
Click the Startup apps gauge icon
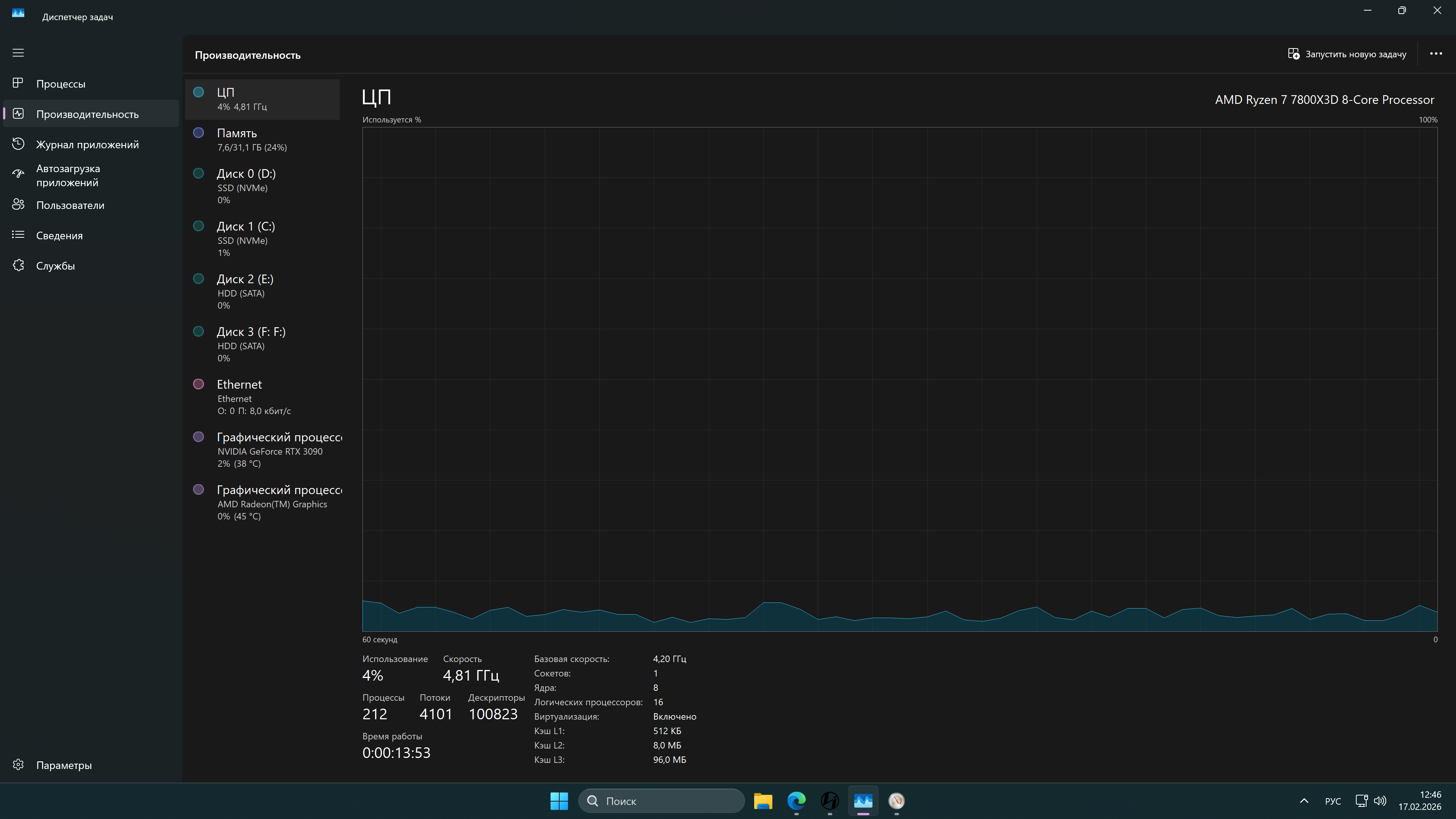(18, 175)
